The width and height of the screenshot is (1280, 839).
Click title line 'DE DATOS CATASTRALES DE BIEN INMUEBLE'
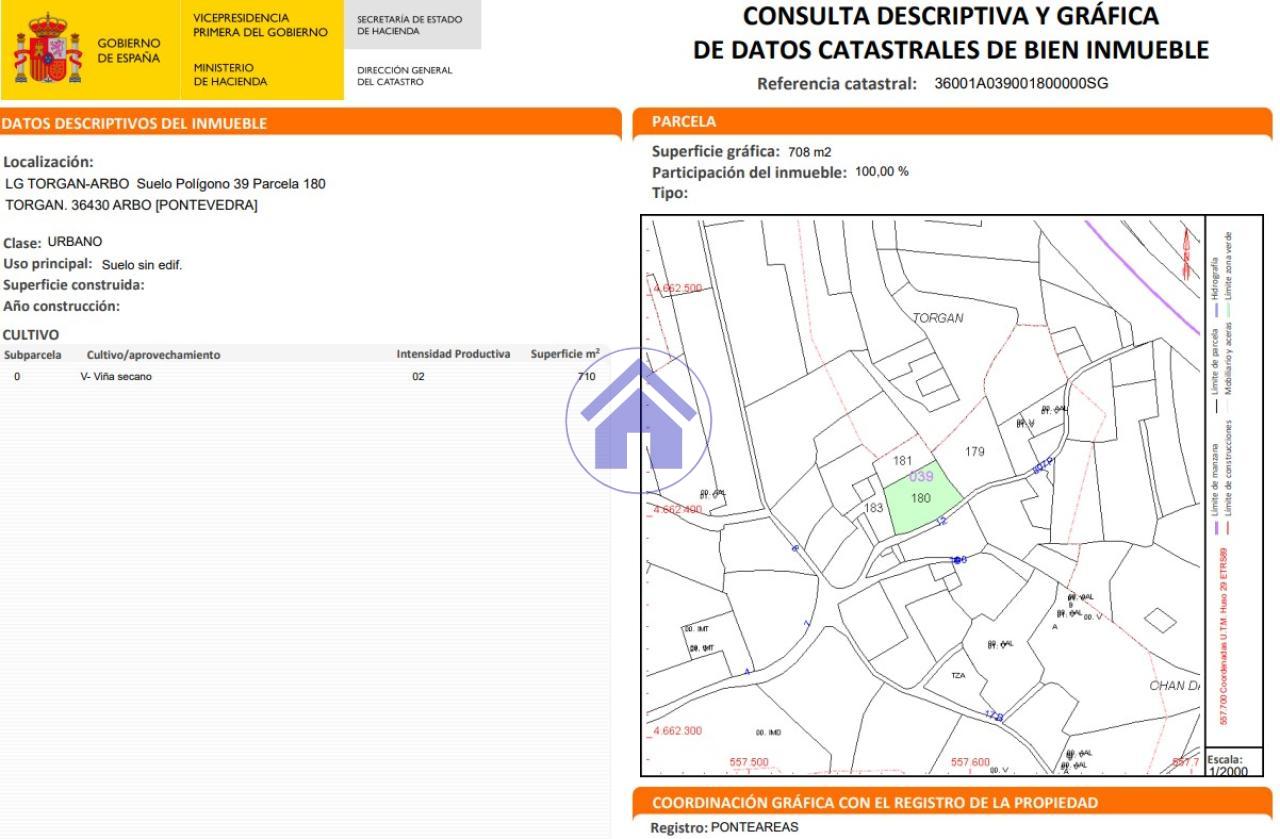click(951, 50)
